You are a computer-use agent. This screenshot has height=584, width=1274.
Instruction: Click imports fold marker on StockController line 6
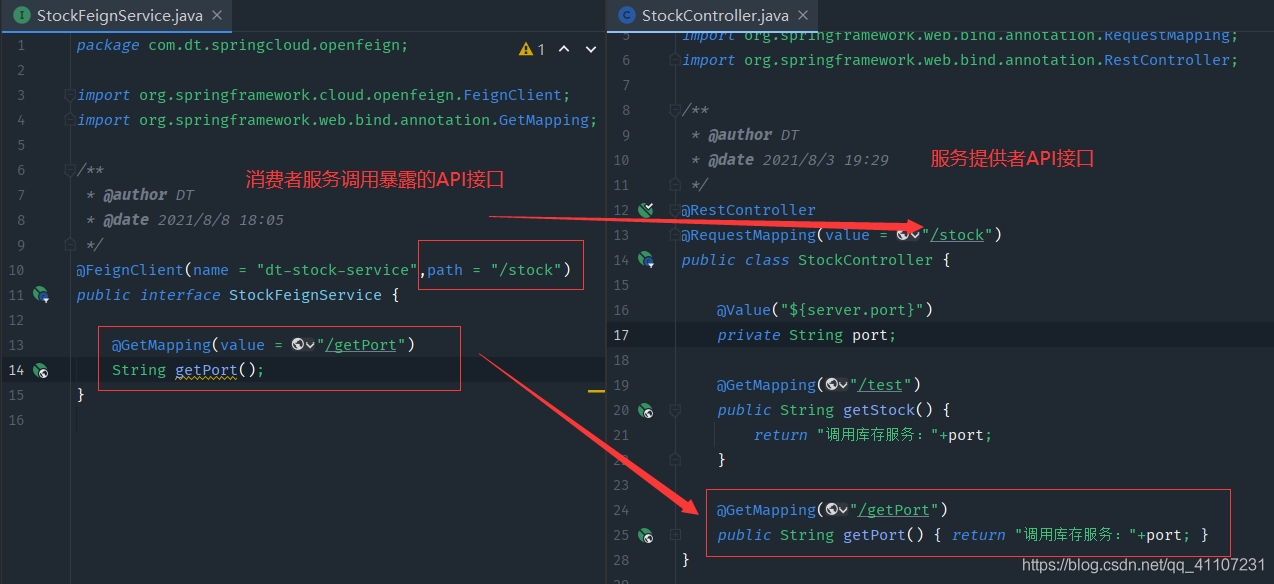point(675,60)
